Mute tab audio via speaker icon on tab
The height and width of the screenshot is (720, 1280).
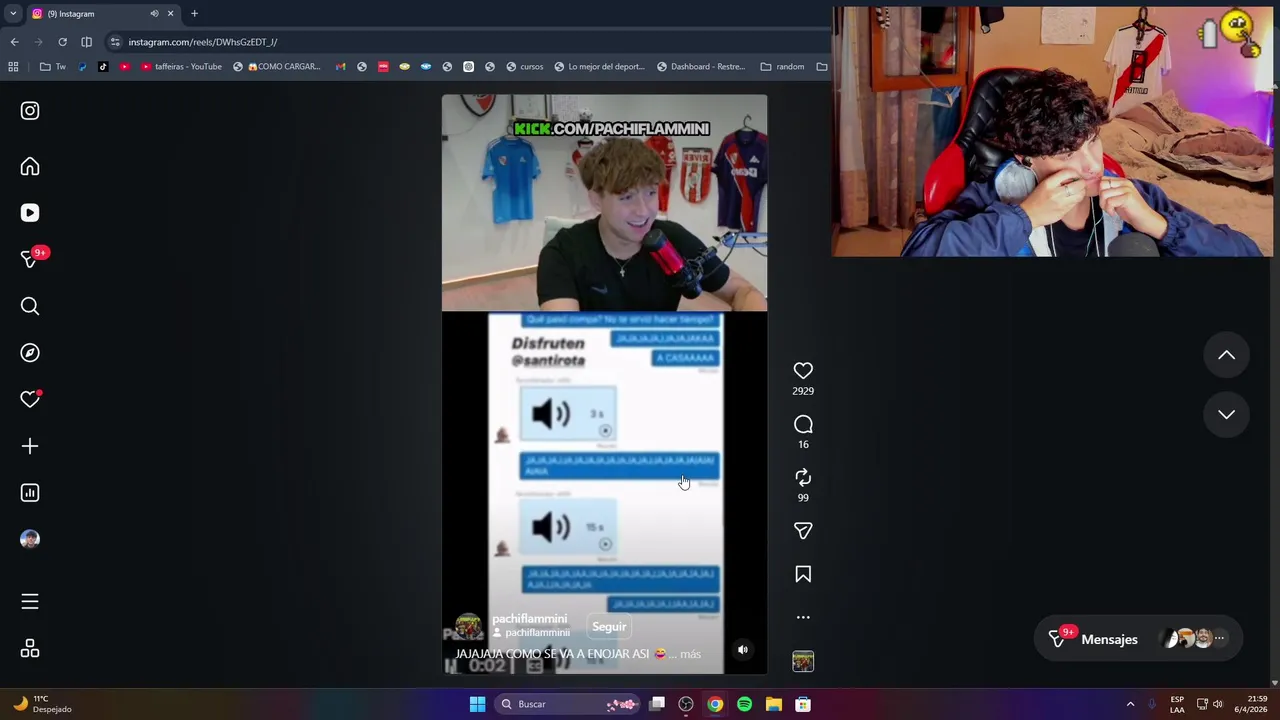click(154, 14)
